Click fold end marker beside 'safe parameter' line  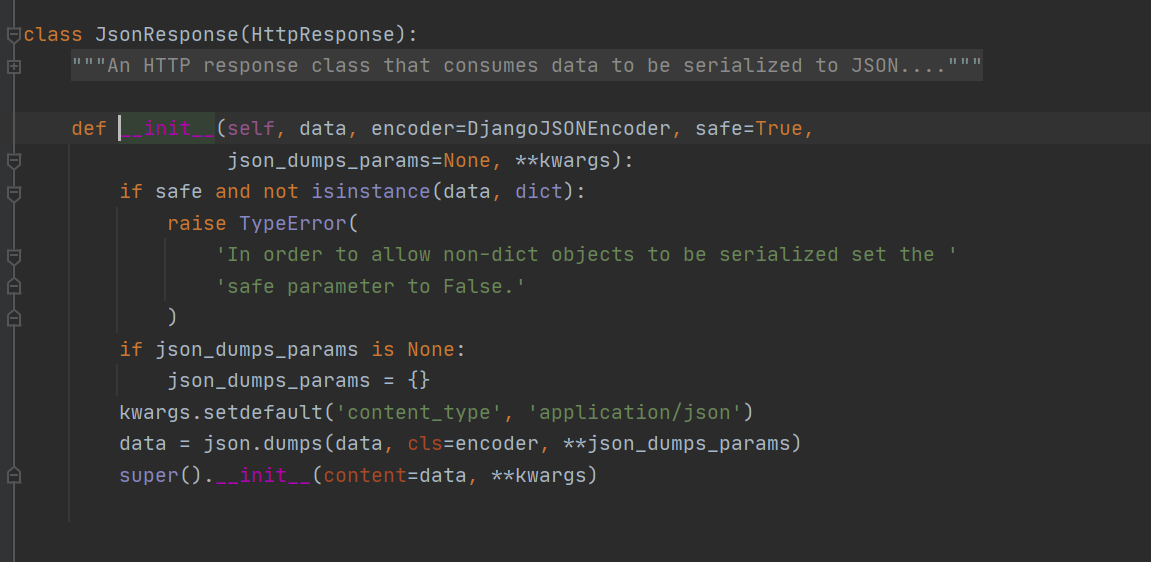[x=13, y=287]
